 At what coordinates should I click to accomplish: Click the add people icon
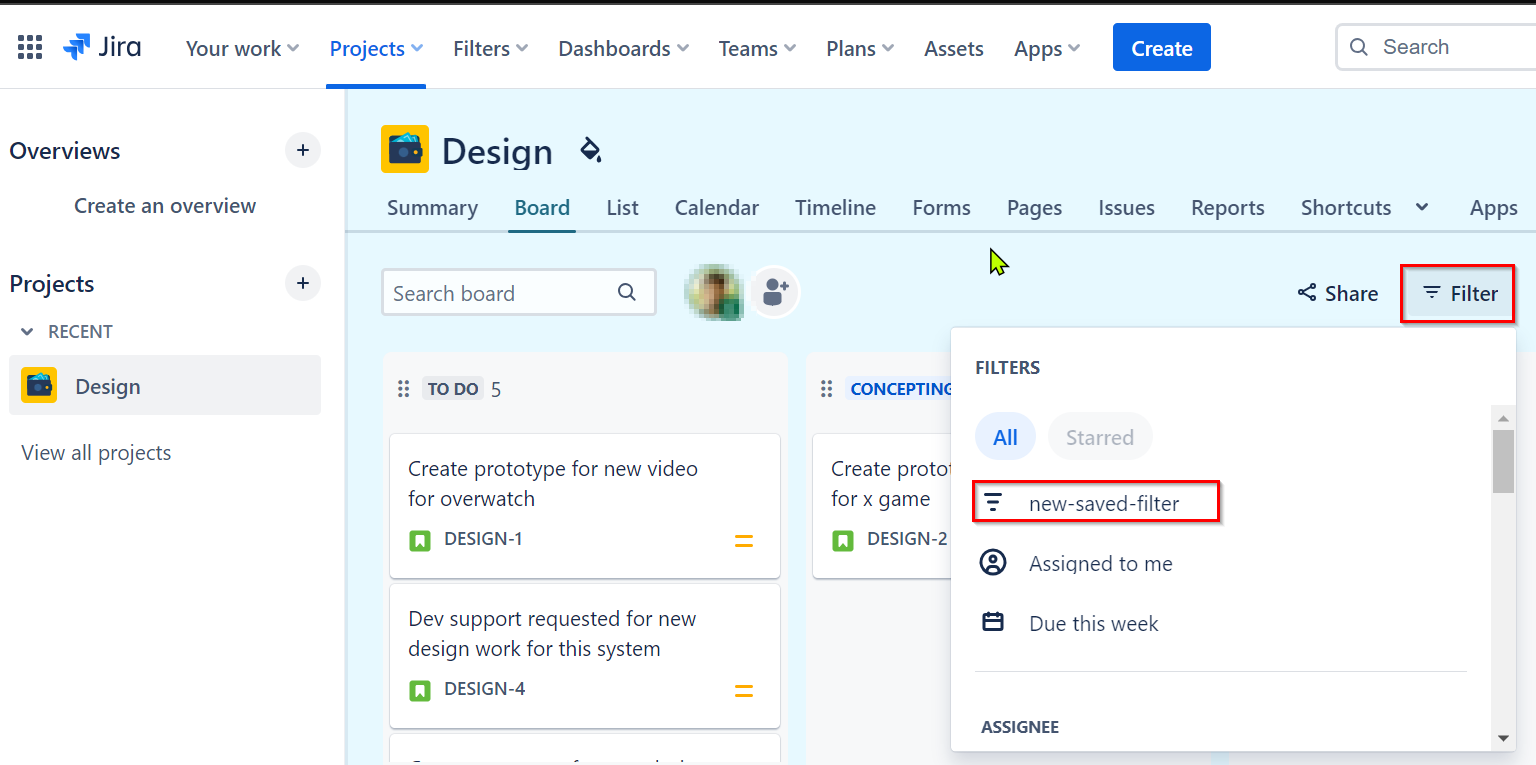tap(775, 292)
